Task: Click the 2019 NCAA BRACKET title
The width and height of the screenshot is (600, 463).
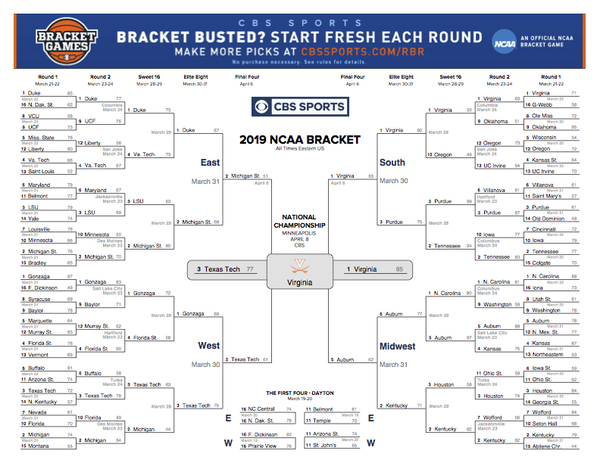Action: coord(300,140)
